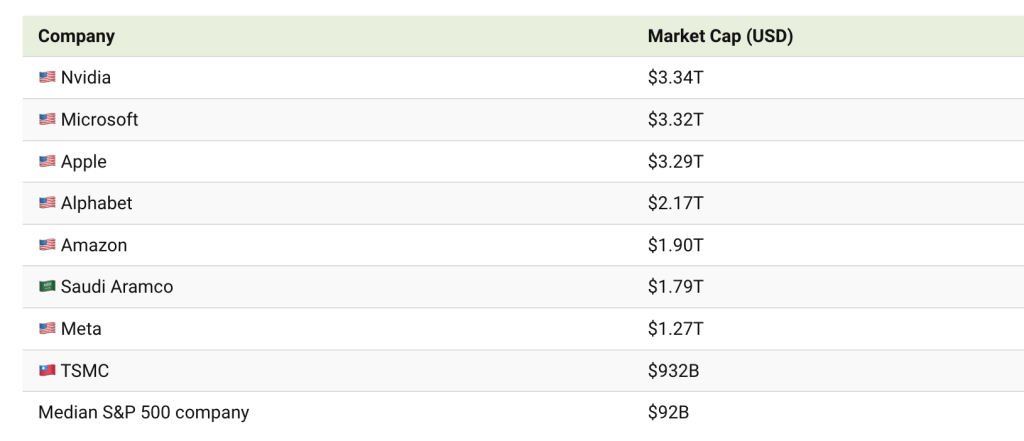Click the Market Cap (USD) column header
This screenshot has height=441, width=1024.
[720, 36]
